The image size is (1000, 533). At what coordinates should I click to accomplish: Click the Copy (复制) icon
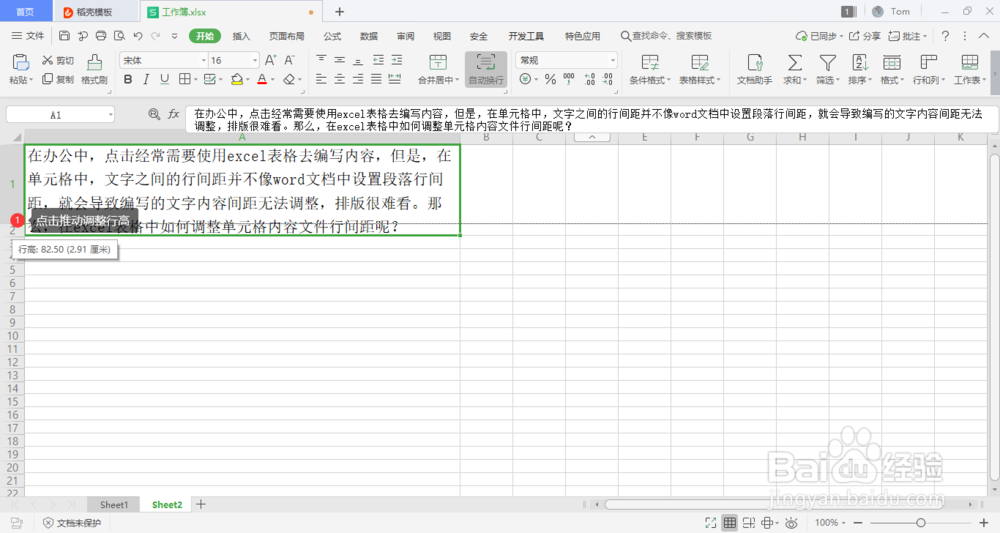coord(47,79)
